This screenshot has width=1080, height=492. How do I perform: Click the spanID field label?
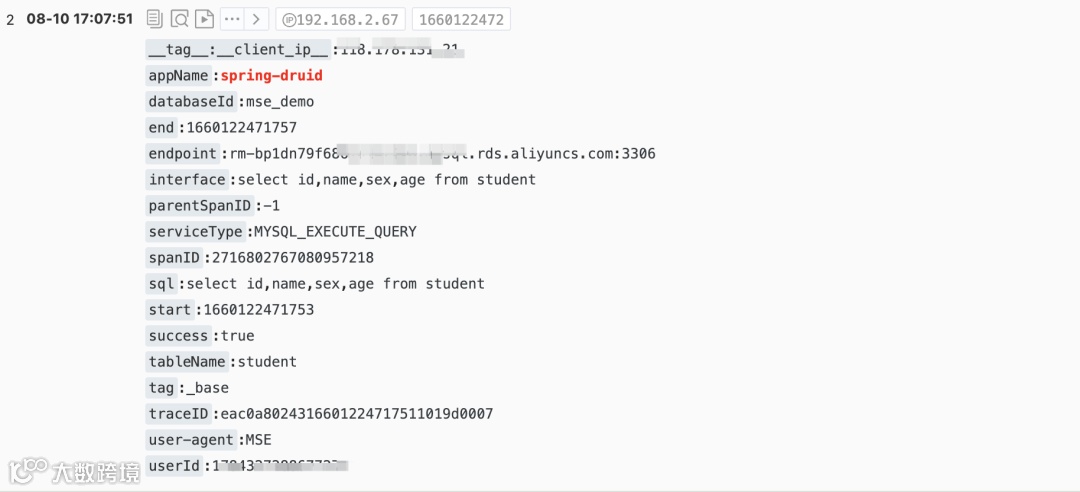(174, 258)
